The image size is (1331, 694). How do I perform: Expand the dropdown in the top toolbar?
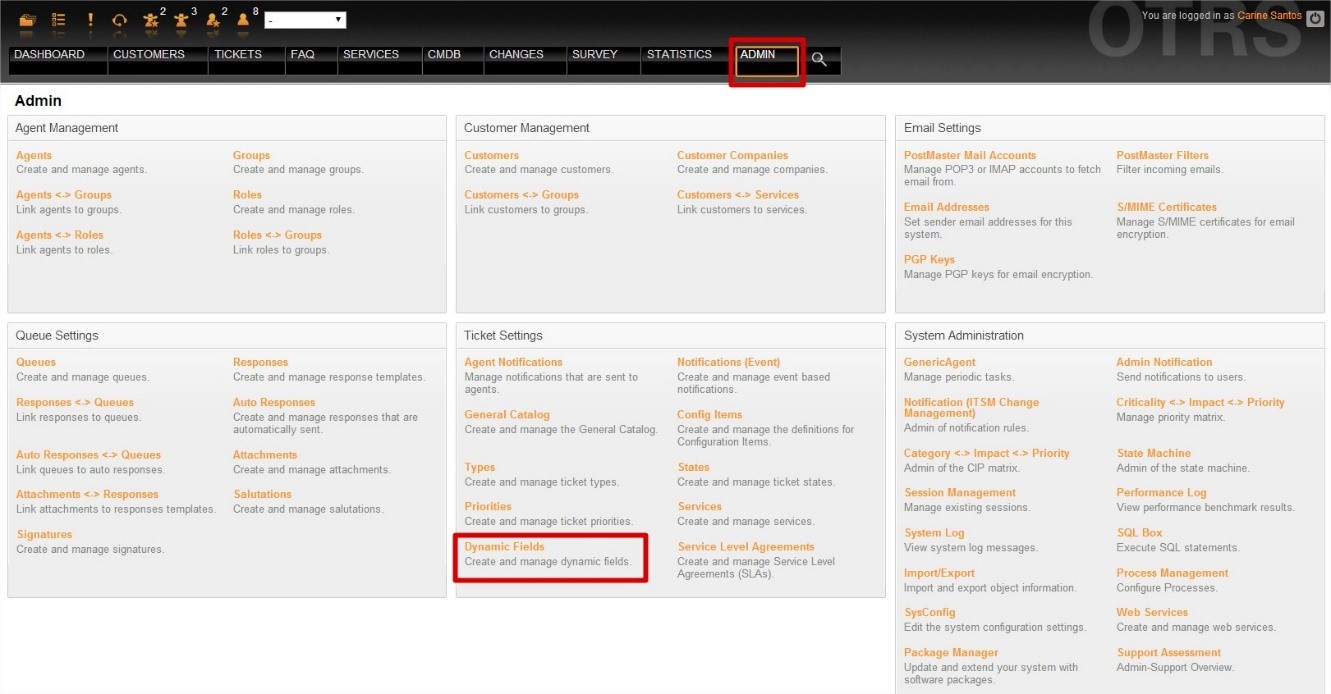coord(305,20)
